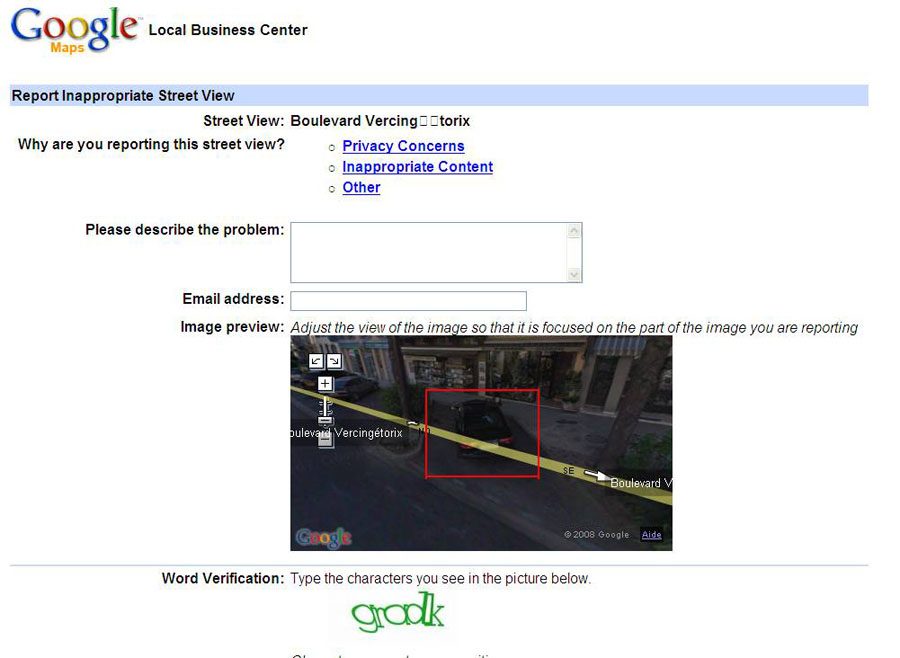The image size is (900, 658).
Task: Click the zoom slider handle in preview
Action: (x=325, y=420)
